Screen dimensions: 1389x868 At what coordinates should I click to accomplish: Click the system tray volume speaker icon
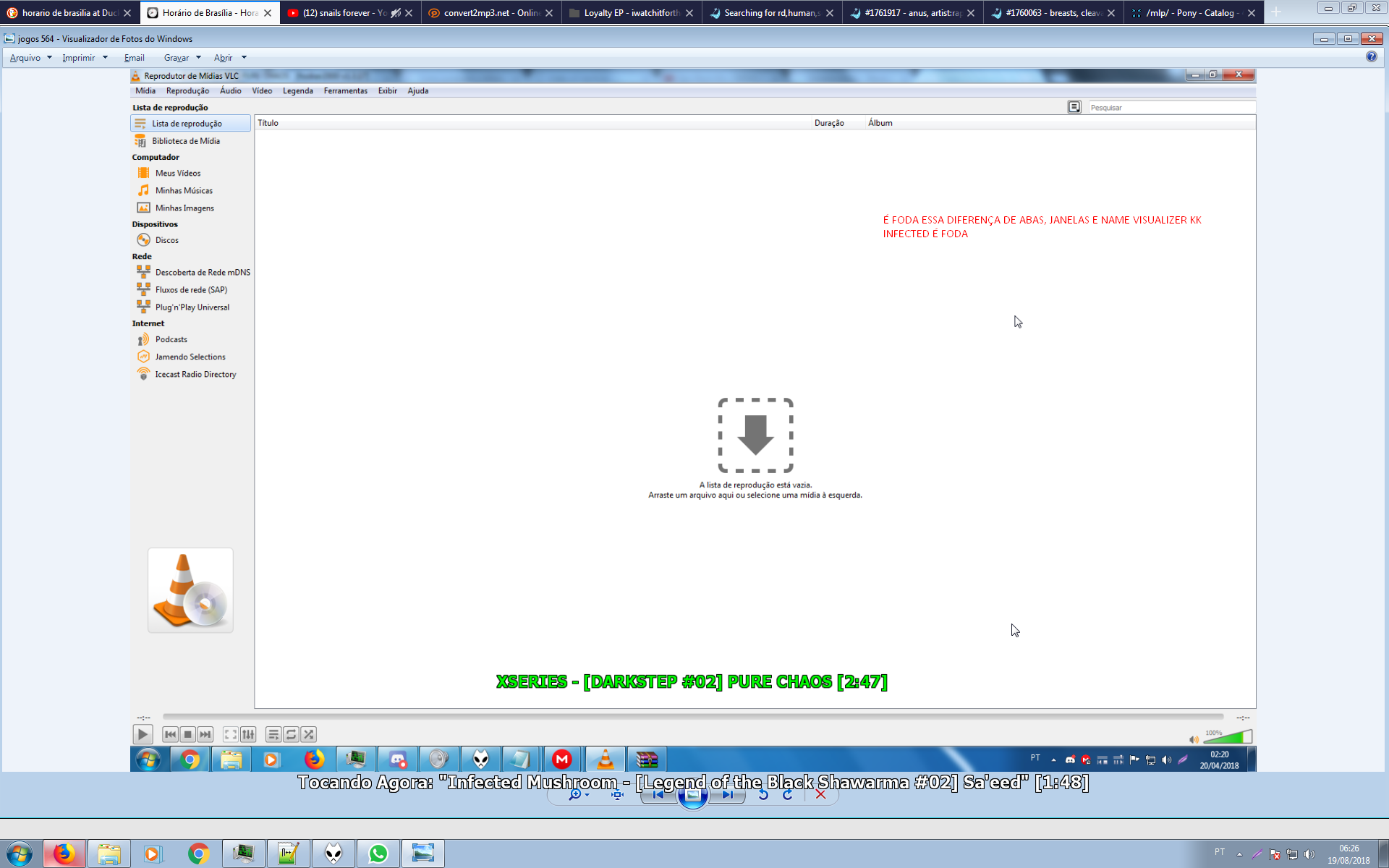point(1309,854)
